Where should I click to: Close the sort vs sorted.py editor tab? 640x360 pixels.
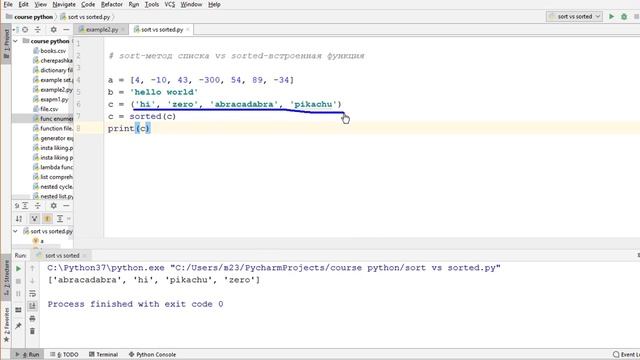(188, 30)
